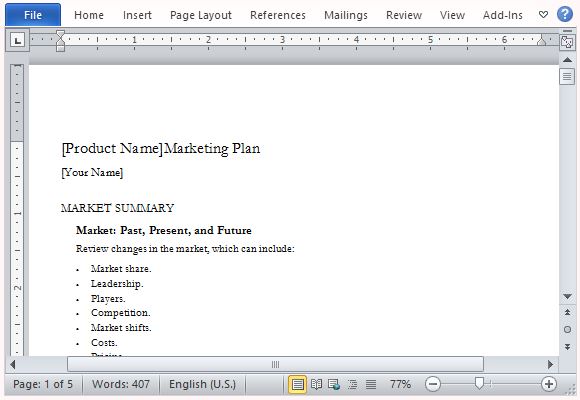Go to previous page button
The width and height of the screenshot is (580, 400).
pos(567,313)
